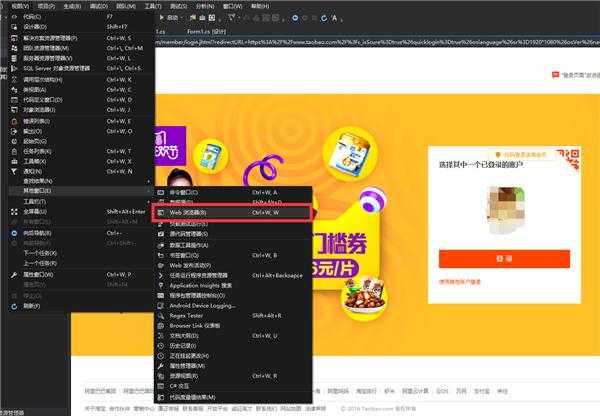This screenshot has height=416, width=600.
Task: Click the Web 浏览器 icon, Ctrl+W, W
Action: [x=161, y=212]
